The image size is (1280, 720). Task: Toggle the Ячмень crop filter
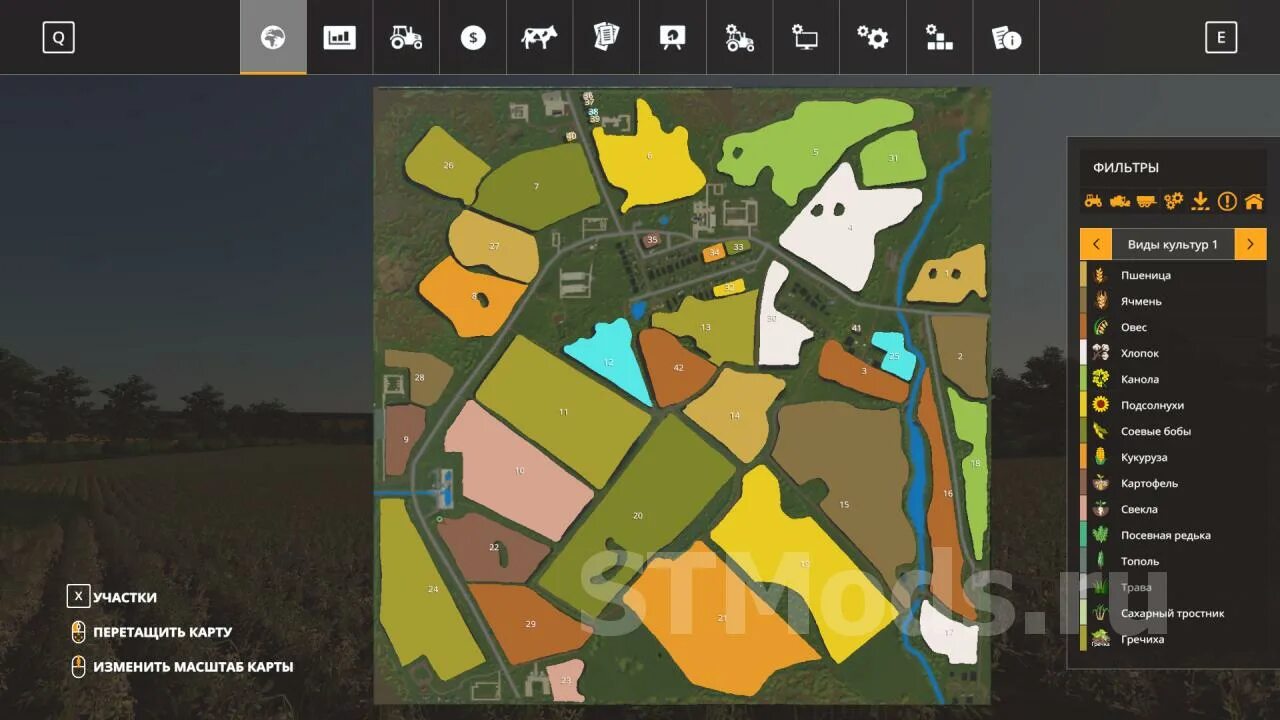(x=1173, y=301)
